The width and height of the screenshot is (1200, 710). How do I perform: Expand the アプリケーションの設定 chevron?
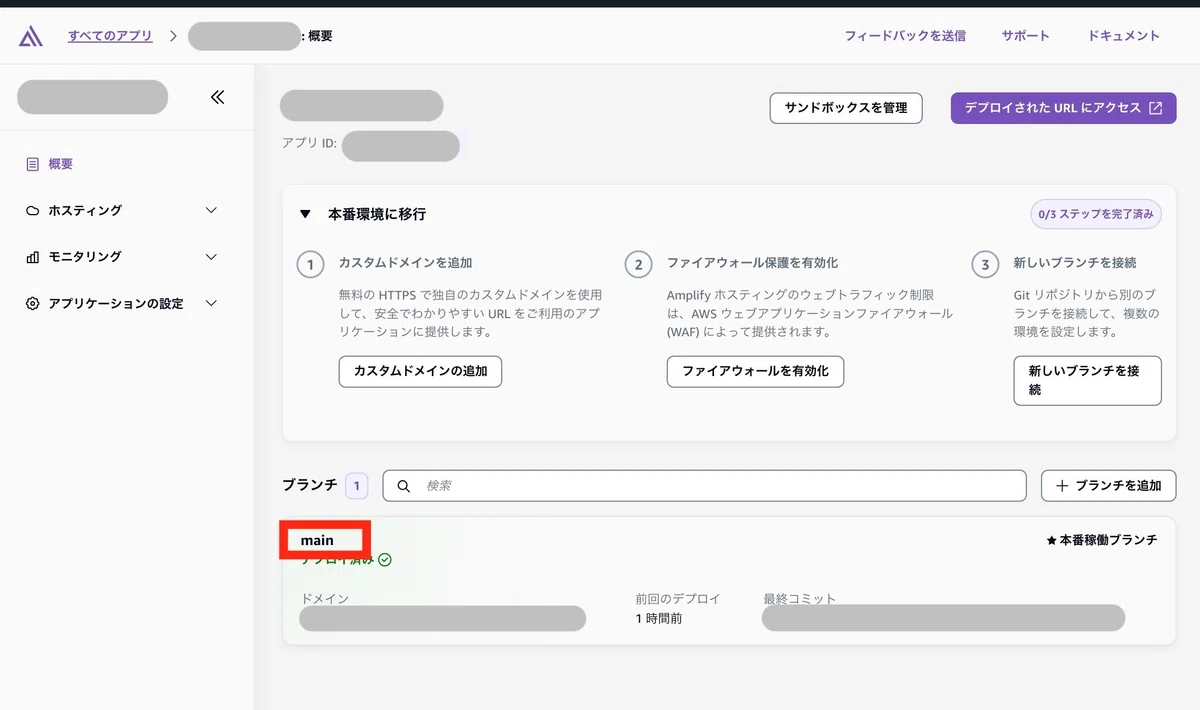tap(211, 303)
